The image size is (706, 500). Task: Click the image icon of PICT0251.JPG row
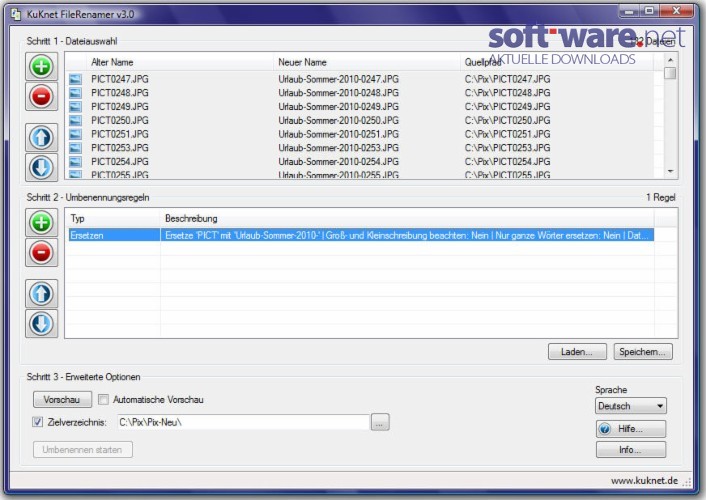[x=75, y=134]
